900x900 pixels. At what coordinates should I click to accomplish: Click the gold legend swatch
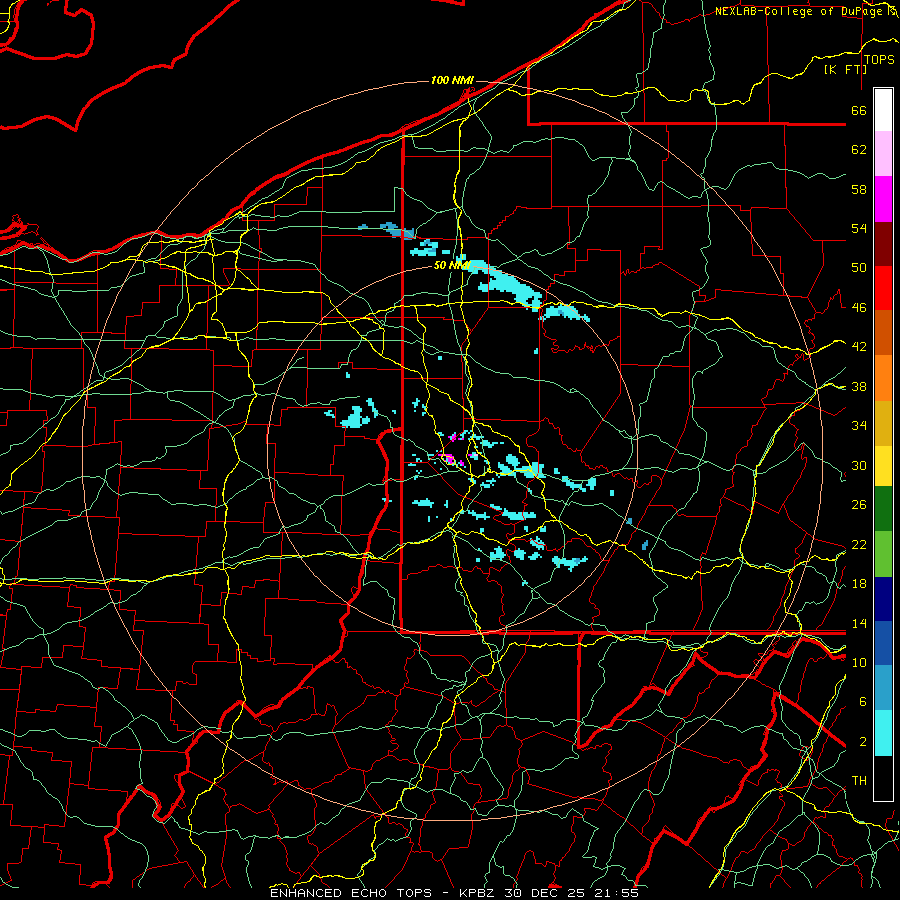[883, 423]
